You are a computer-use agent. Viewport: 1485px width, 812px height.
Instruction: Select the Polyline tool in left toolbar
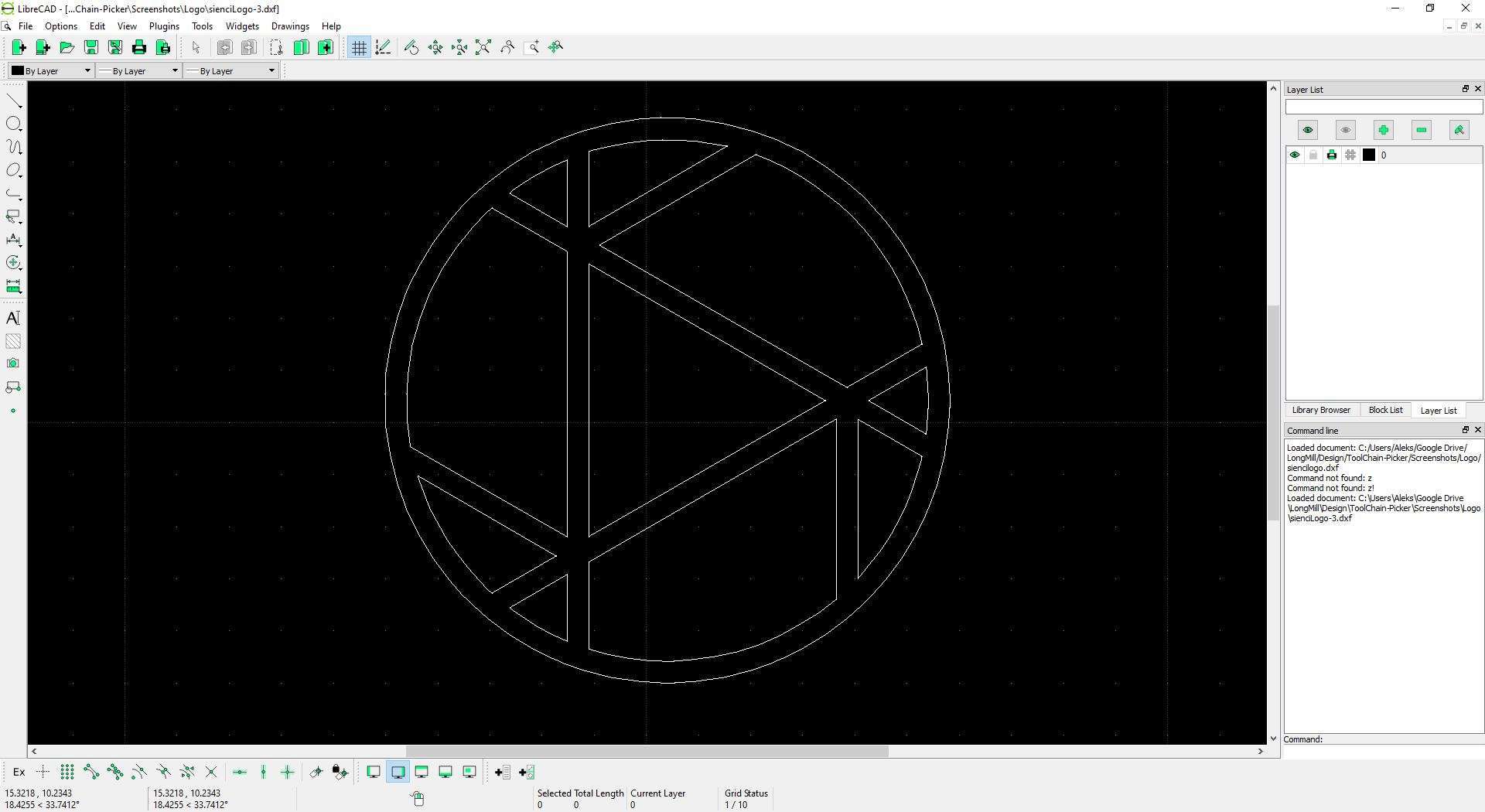tap(14, 193)
